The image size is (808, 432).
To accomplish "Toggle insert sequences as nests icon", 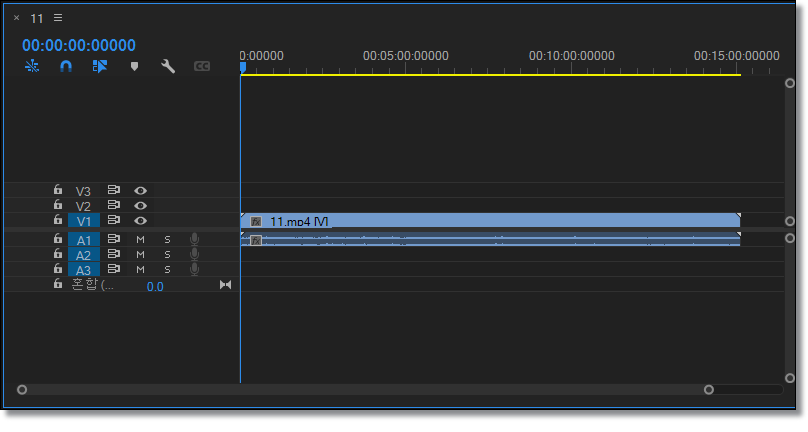I will coord(32,66).
